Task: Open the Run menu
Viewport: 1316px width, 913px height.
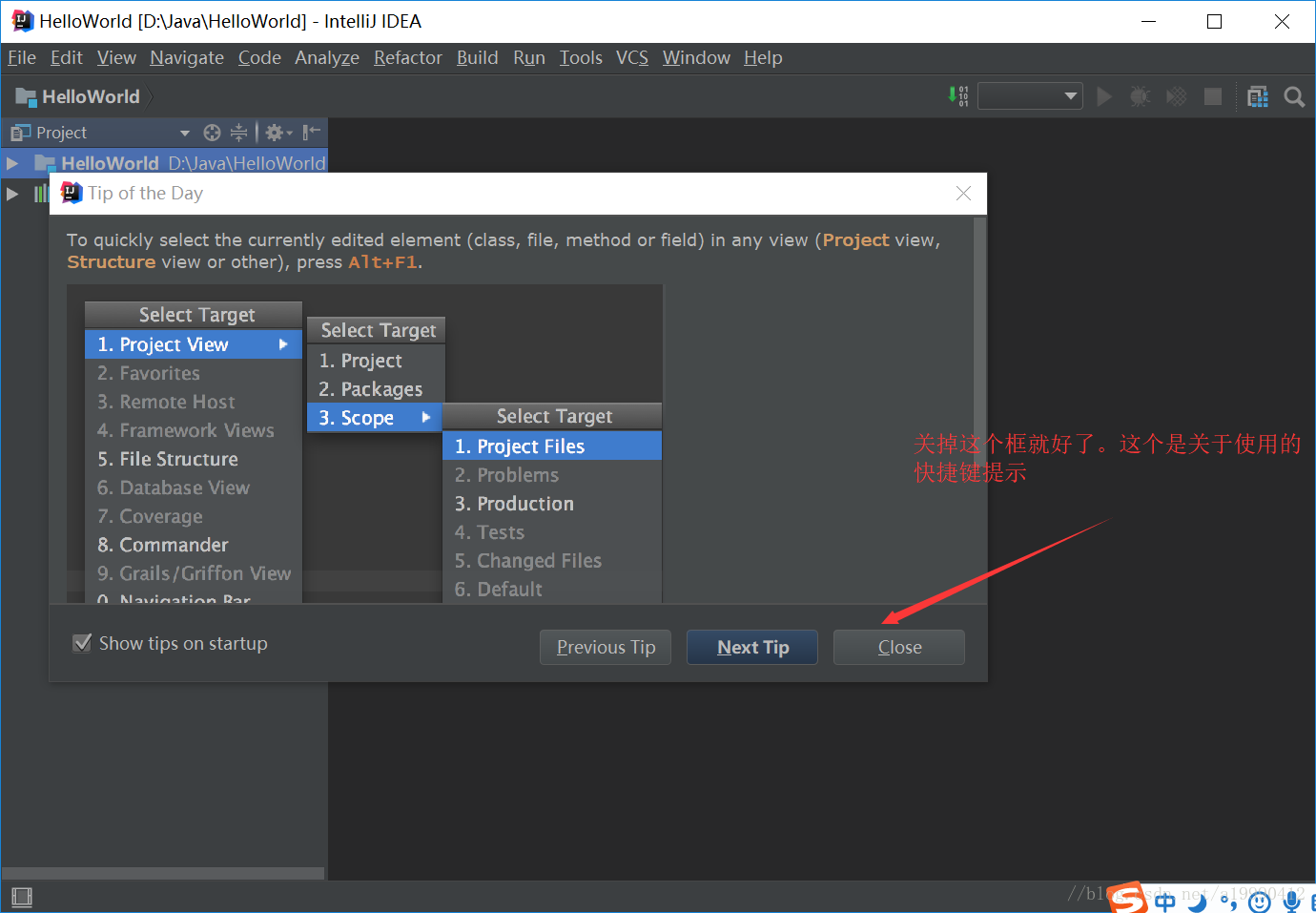Action: pyautogui.click(x=529, y=58)
